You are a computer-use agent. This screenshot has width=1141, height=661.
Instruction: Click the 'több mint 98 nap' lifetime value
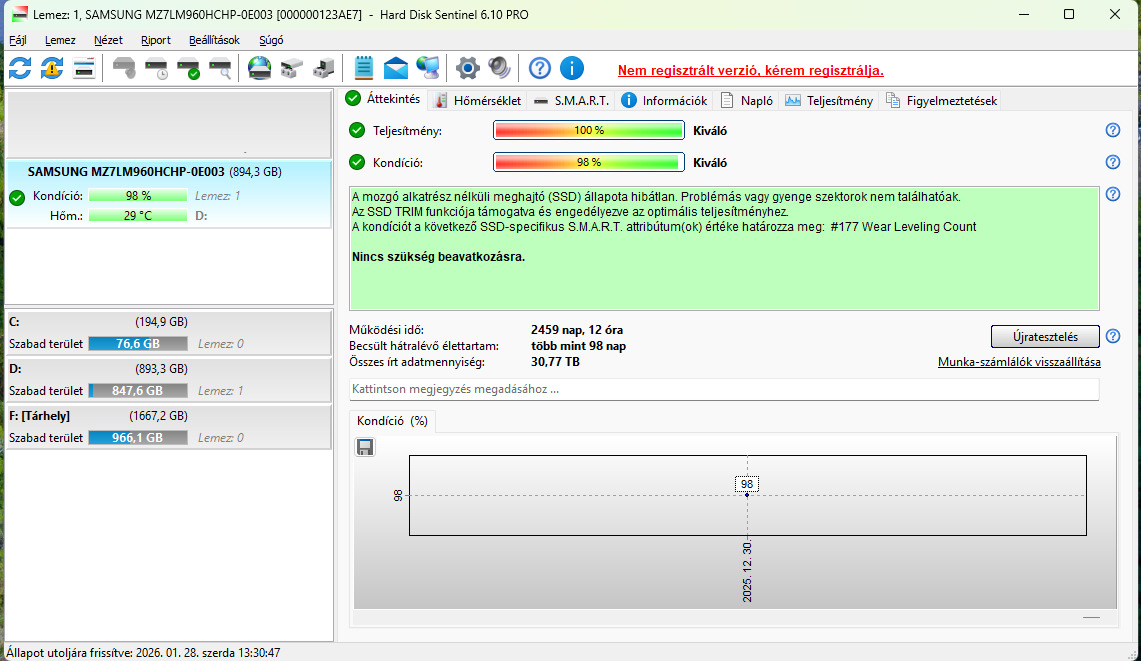(x=579, y=346)
